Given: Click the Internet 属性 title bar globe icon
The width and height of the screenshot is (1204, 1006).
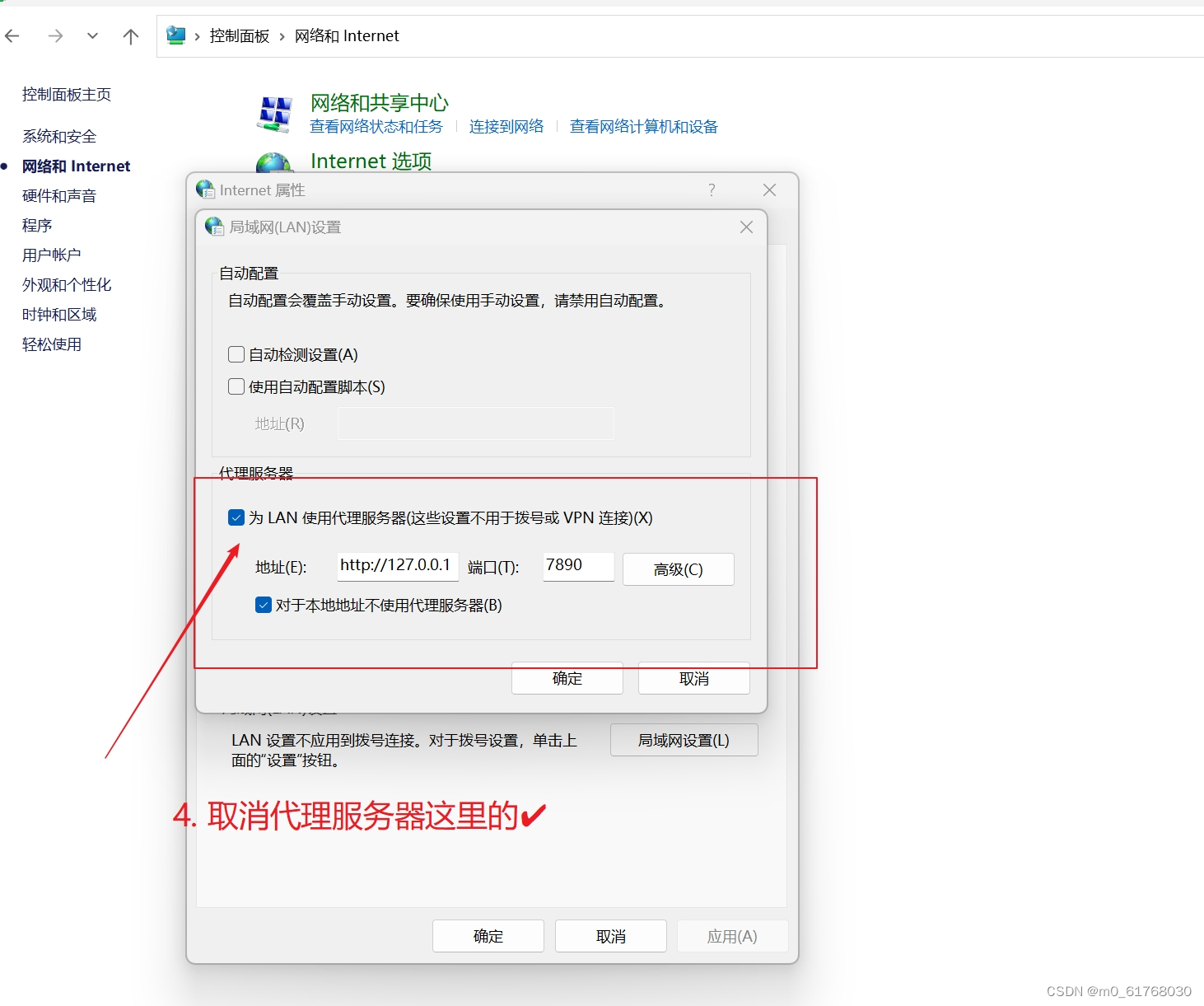Looking at the screenshot, I should point(205,190).
